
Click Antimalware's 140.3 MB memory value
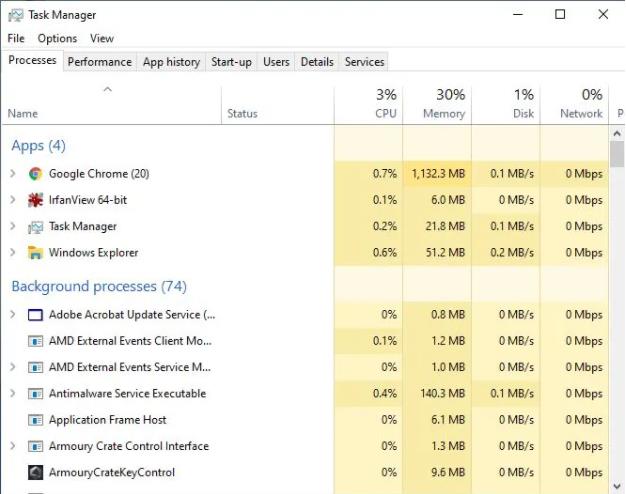click(x=443, y=393)
